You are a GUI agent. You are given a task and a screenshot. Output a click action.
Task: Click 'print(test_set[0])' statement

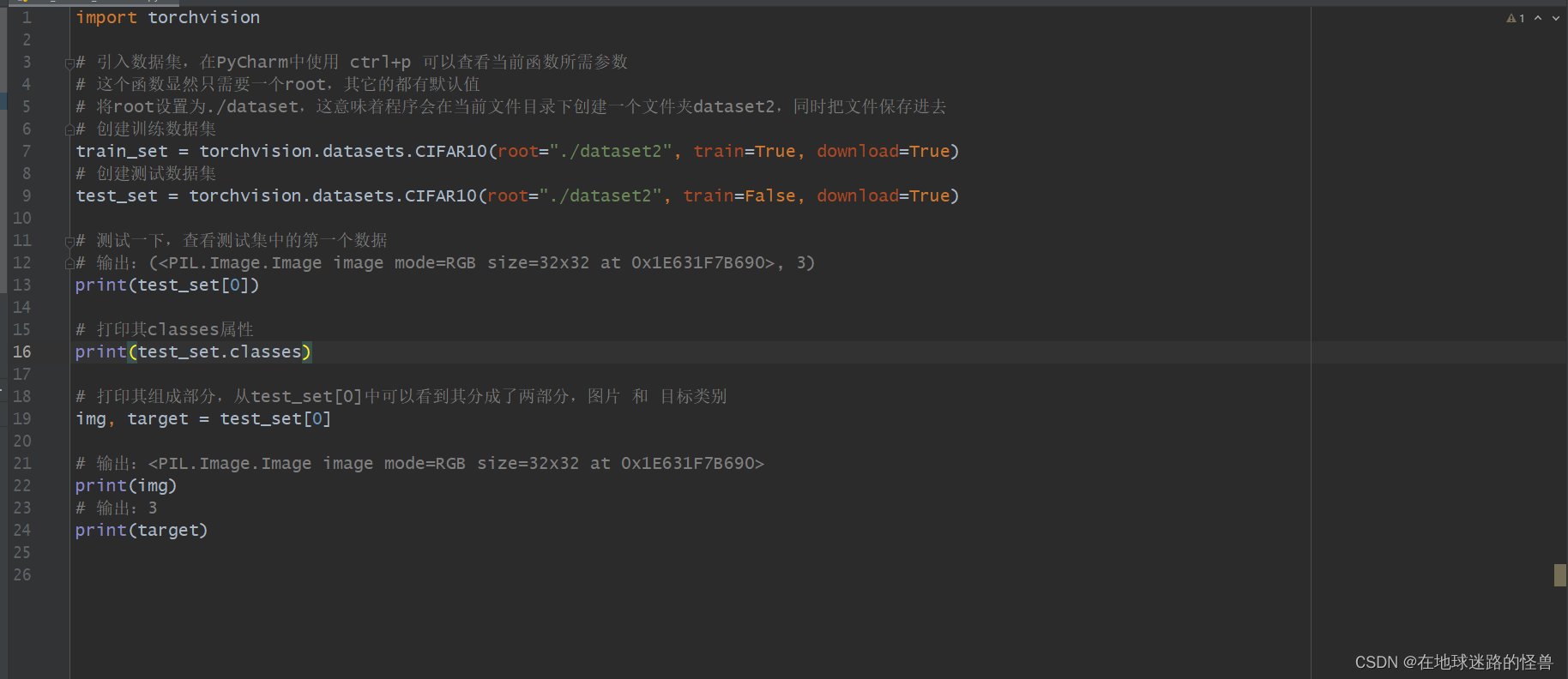pyautogui.click(x=167, y=285)
